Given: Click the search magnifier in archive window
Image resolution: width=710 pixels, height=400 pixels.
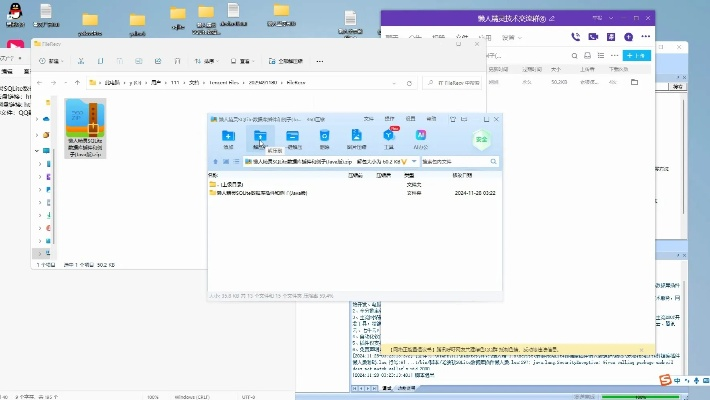Looking at the screenshot, I should click(x=494, y=161).
